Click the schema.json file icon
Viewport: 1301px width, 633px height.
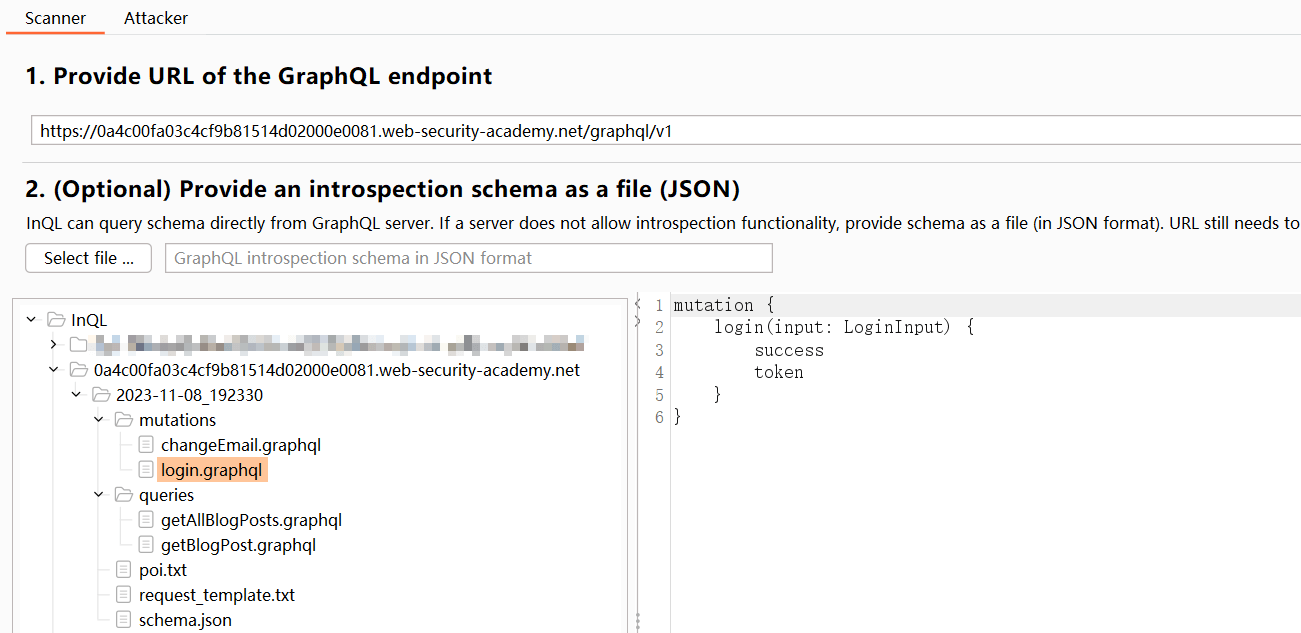point(124,620)
